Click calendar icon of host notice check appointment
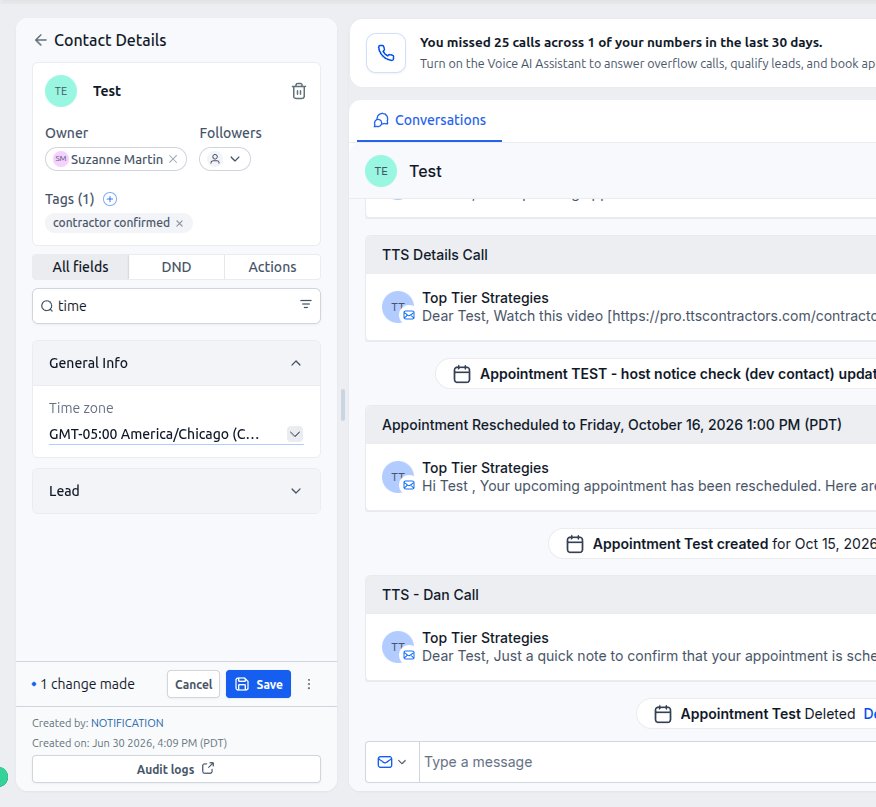Viewport: 876px width, 807px height. pos(462,374)
